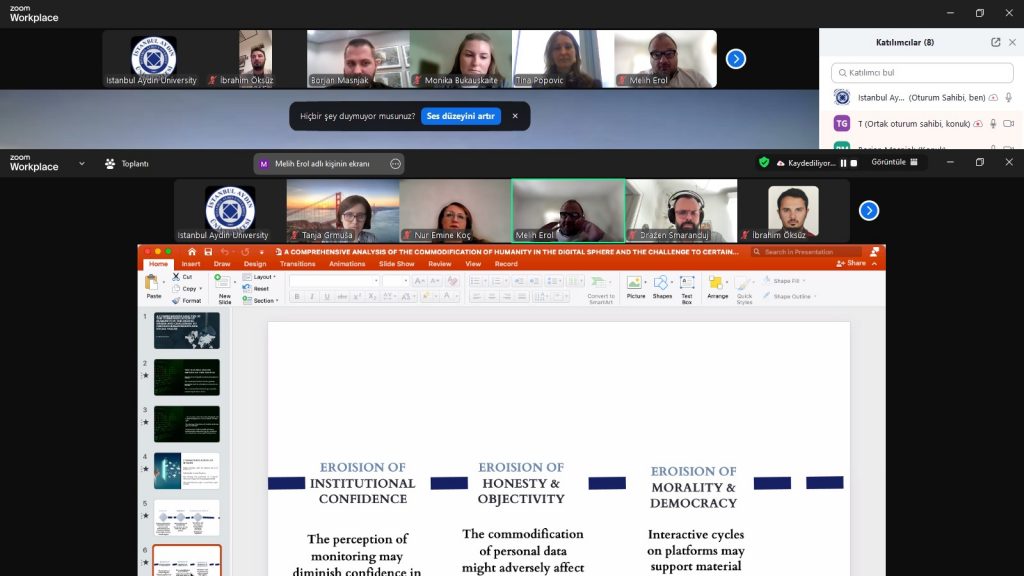Click the Search in Presentation field
Screen dimensions: 1024x576
[x=806, y=251]
